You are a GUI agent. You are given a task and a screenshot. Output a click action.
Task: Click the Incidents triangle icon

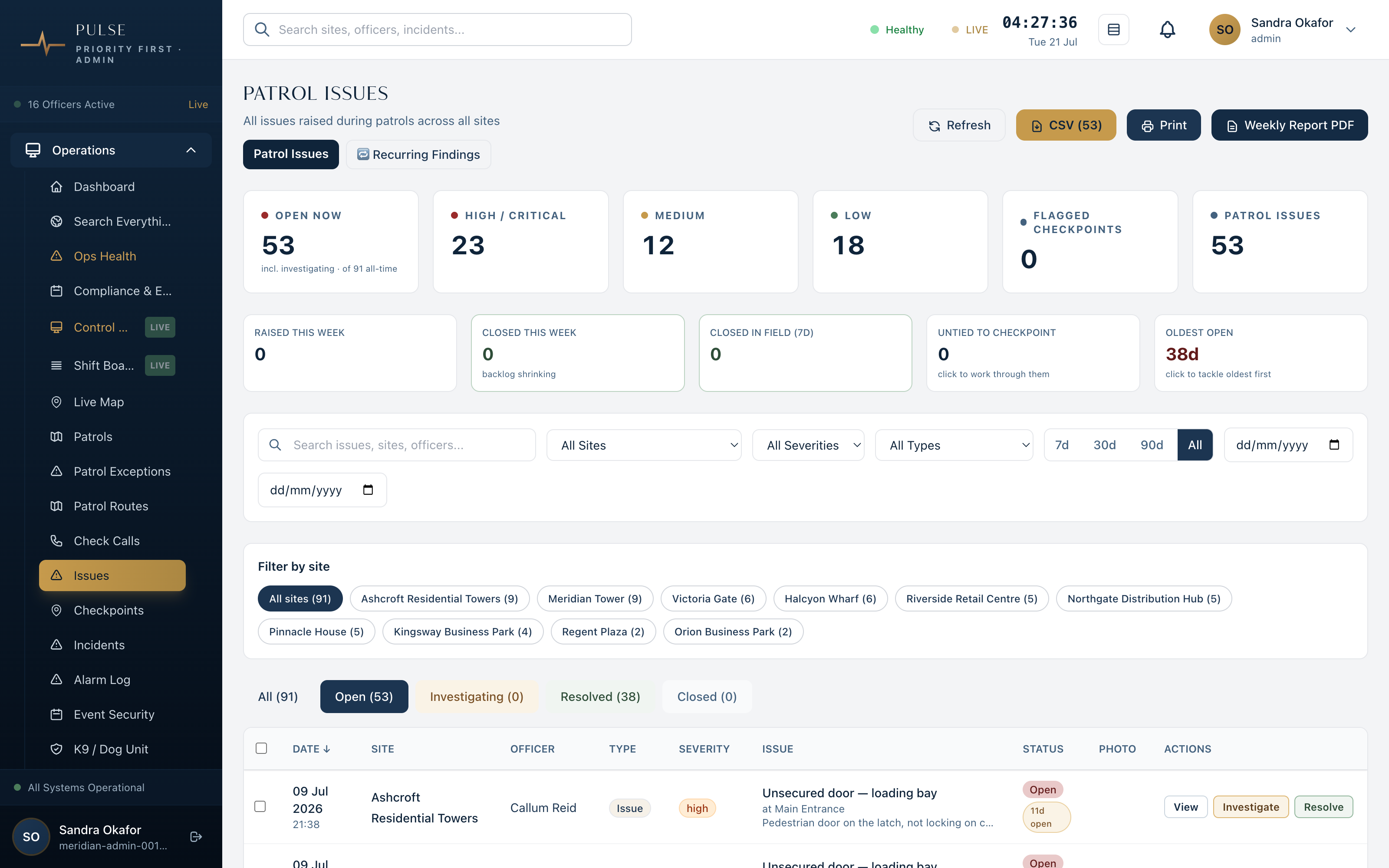click(56, 645)
